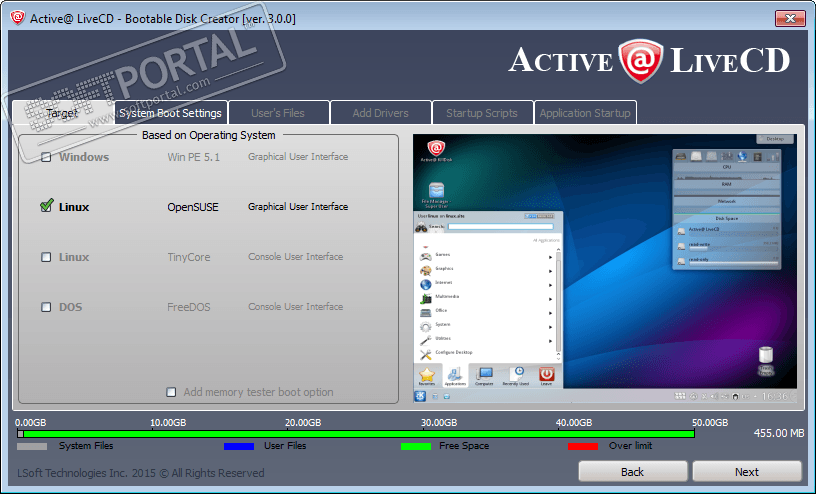
Task: Click the "Free Space" legend text
Action: coord(464,446)
